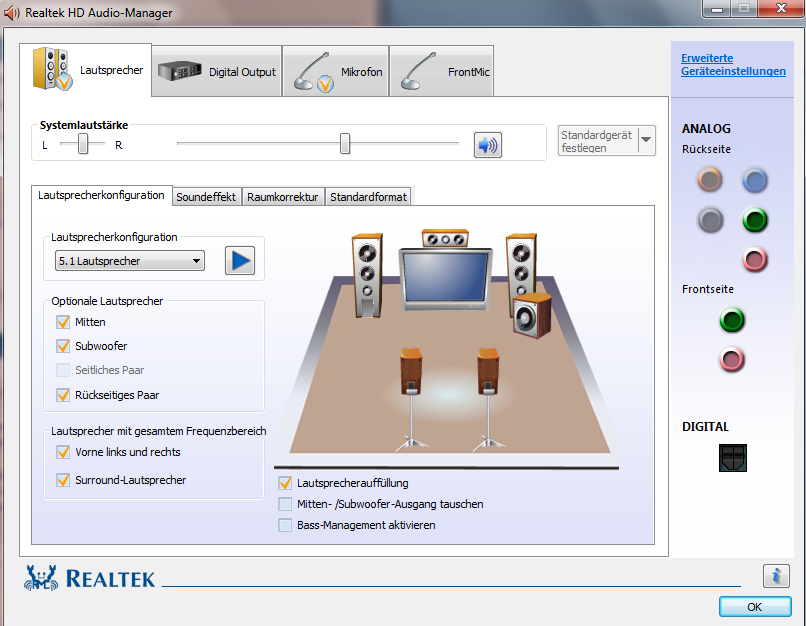Expand the Standardgerät festlegen dropdown arrow
The width and height of the screenshot is (806, 626).
click(647, 140)
